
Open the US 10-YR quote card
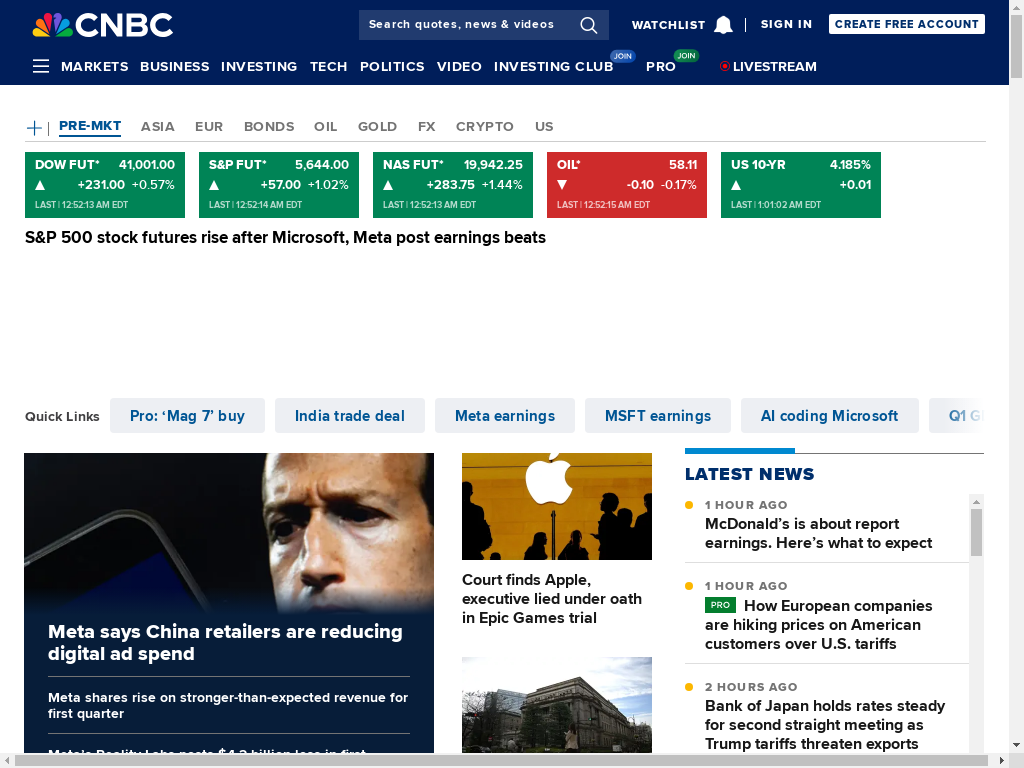click(x=801, y=185)
